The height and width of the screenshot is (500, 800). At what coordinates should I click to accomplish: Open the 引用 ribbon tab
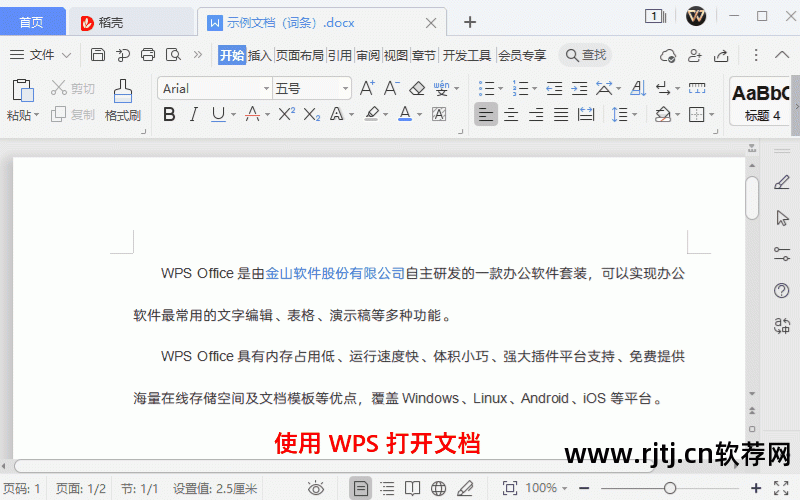340,55
